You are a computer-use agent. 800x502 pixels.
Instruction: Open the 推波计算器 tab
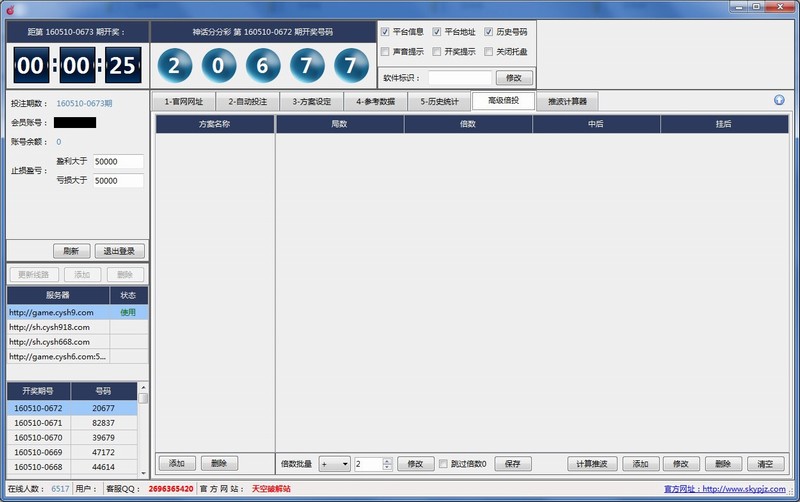click(x=567, y=101)
